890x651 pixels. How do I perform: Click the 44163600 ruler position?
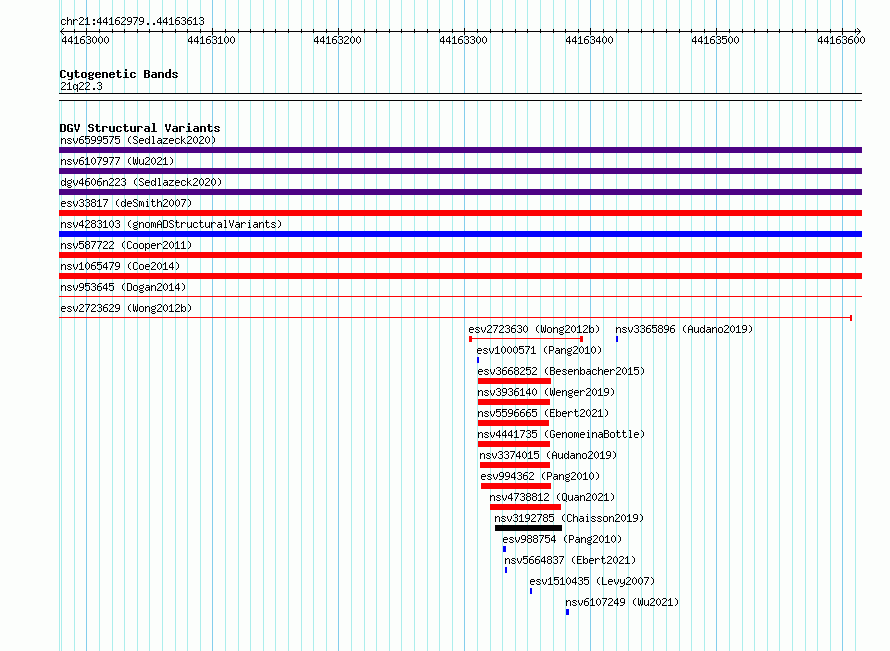click(841, 40)
